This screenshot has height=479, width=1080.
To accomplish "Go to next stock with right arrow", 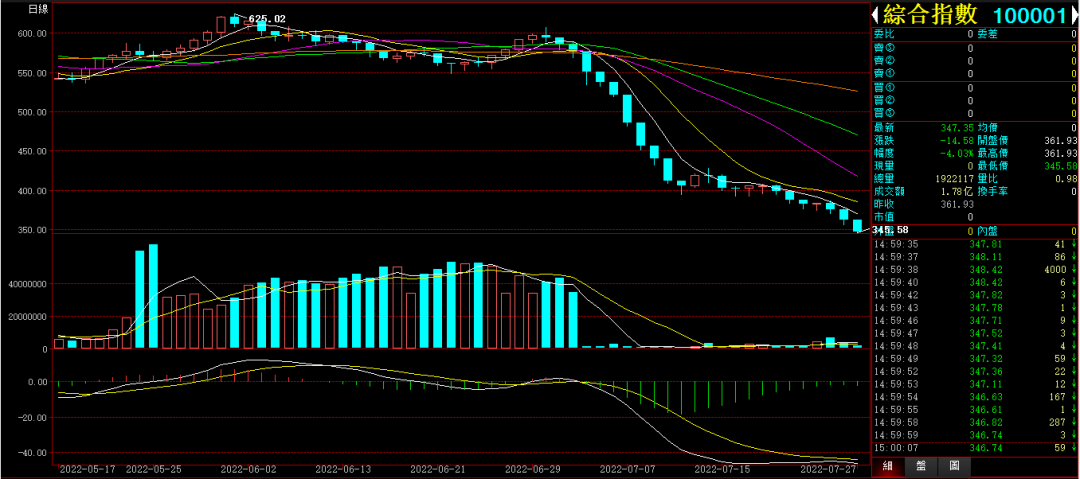I will pyautogui.click(x=1073, y=15).
